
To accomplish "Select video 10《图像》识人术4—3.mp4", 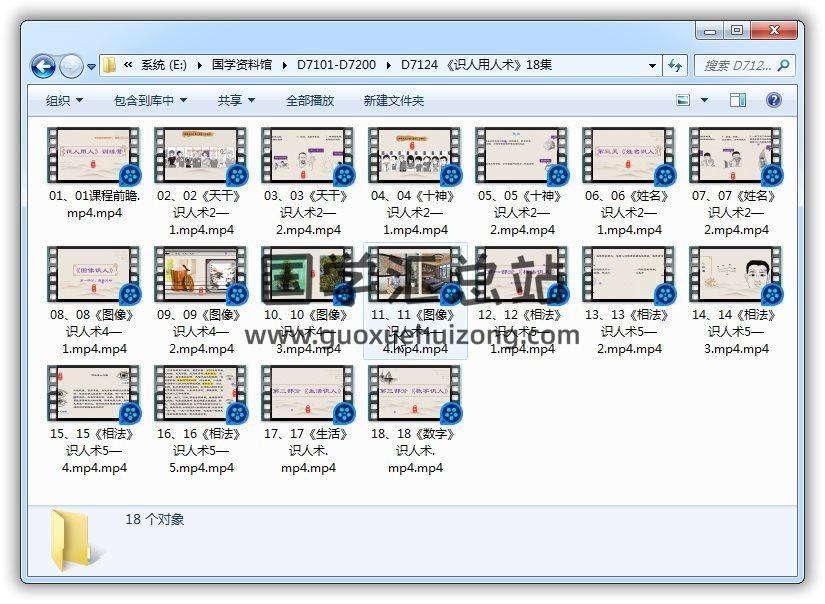I will pyautogui.click(x=308, y=301).
